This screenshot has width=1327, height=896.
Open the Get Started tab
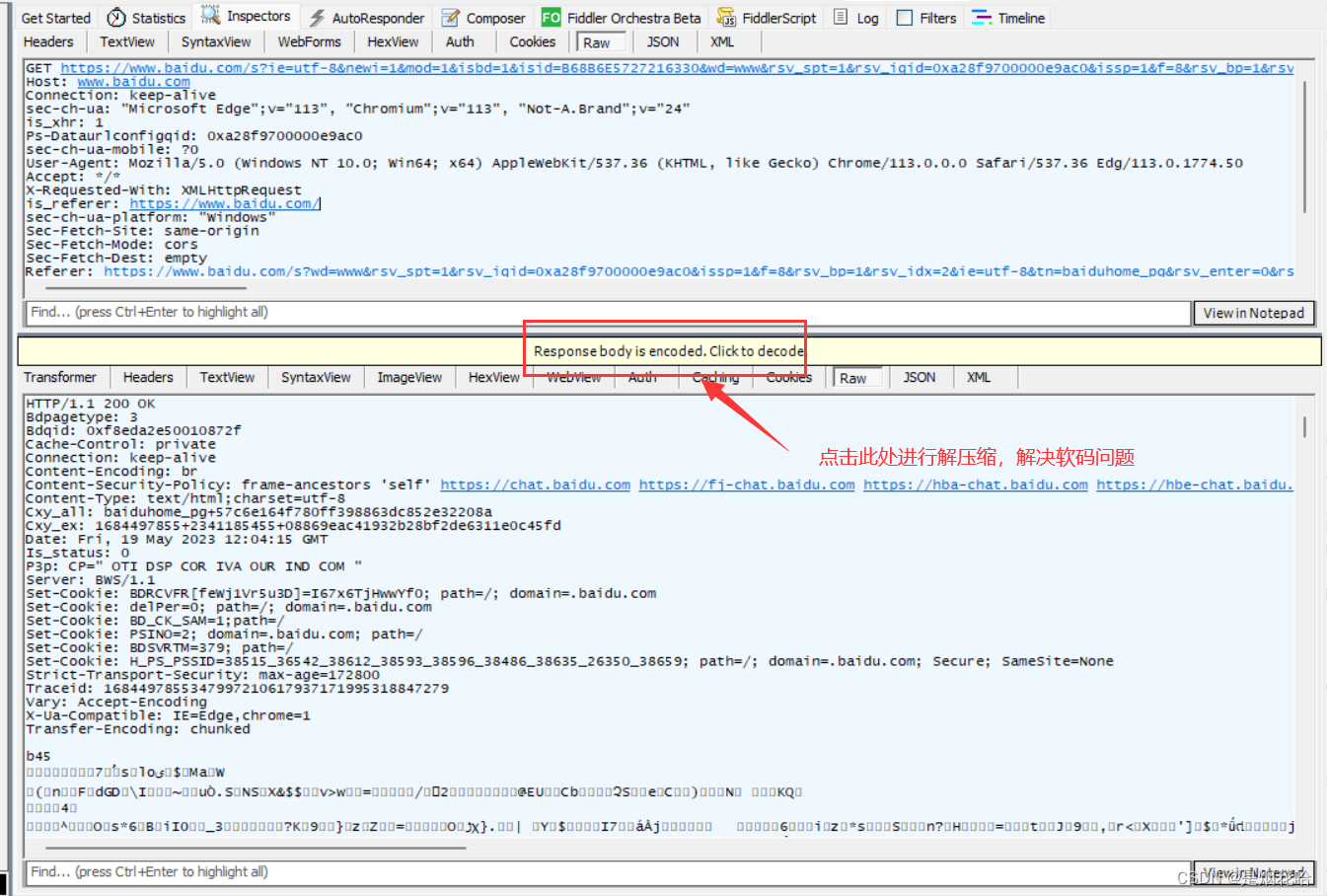coord(55,18)
